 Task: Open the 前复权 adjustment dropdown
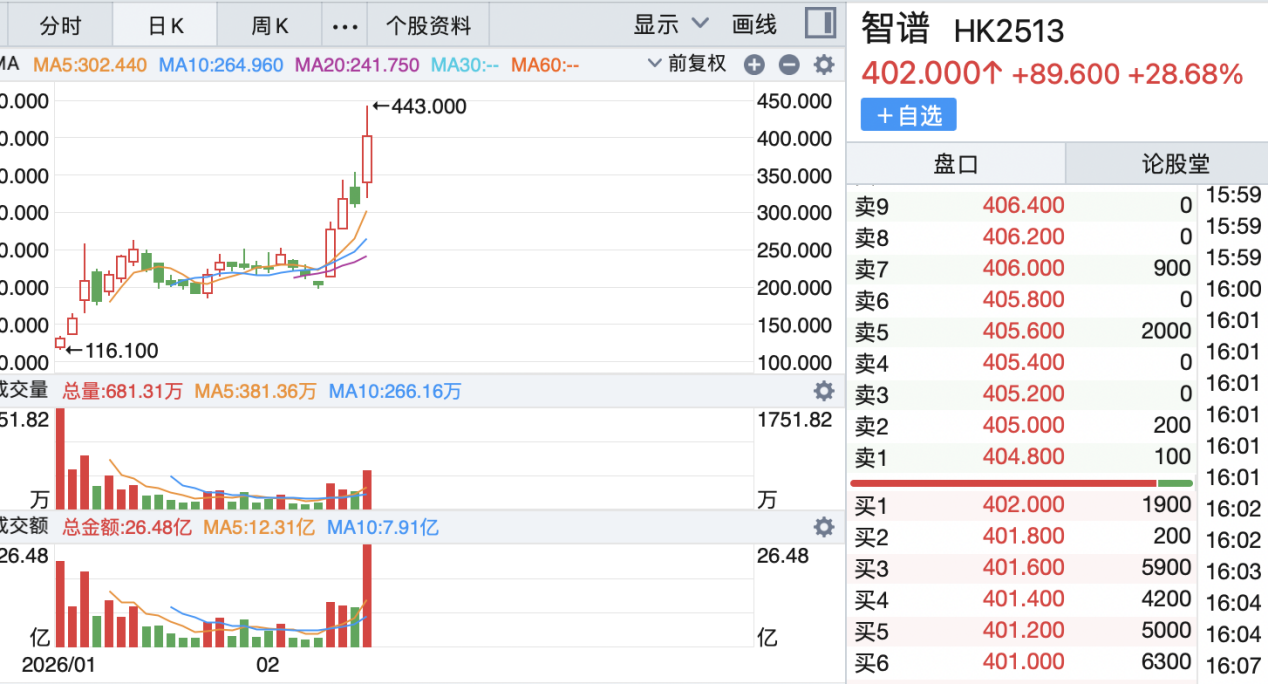click(x=687, y=64)
